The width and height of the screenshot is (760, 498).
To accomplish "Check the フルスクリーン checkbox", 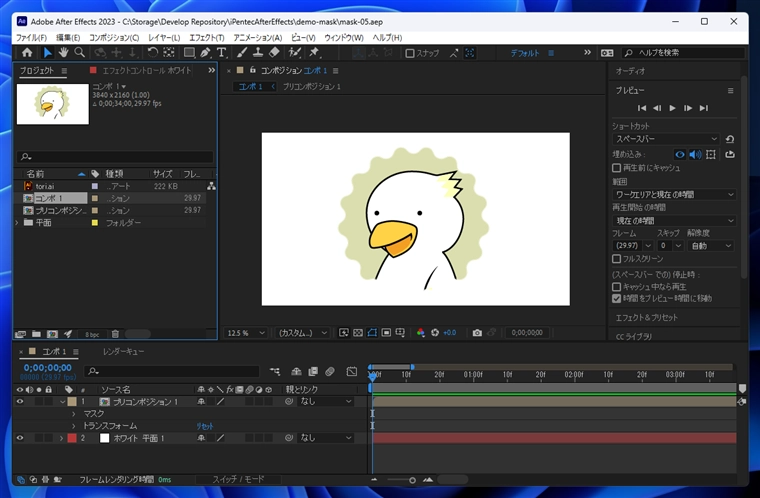I will 616,258.
